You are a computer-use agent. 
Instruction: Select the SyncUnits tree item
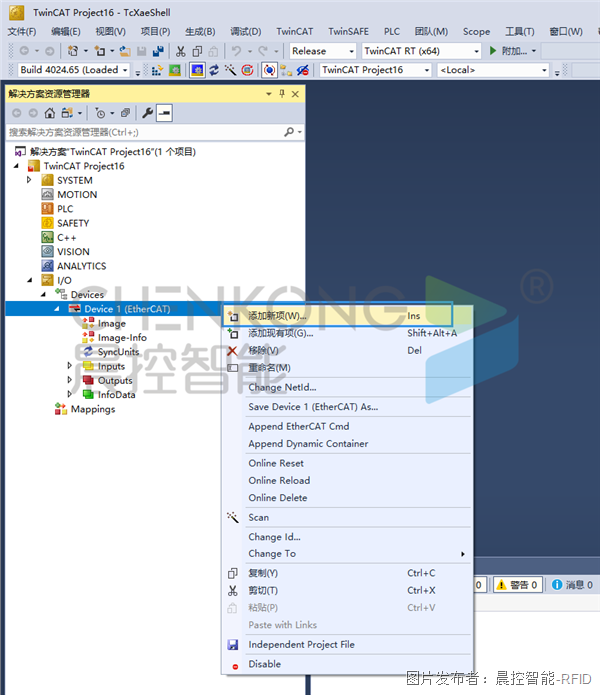tap(118, 351)
